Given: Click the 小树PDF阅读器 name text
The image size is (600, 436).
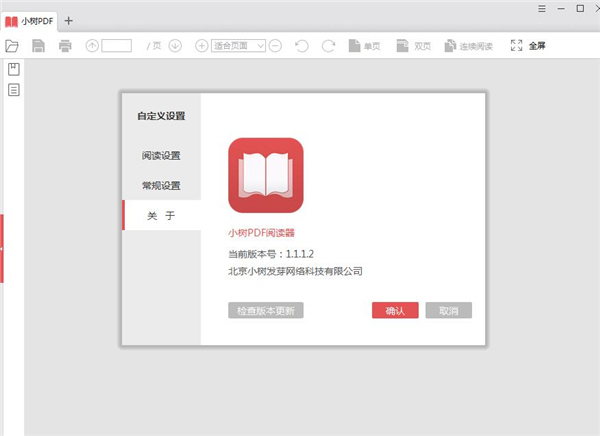Looking at the screenshot, I should click(x=261, y=233).
